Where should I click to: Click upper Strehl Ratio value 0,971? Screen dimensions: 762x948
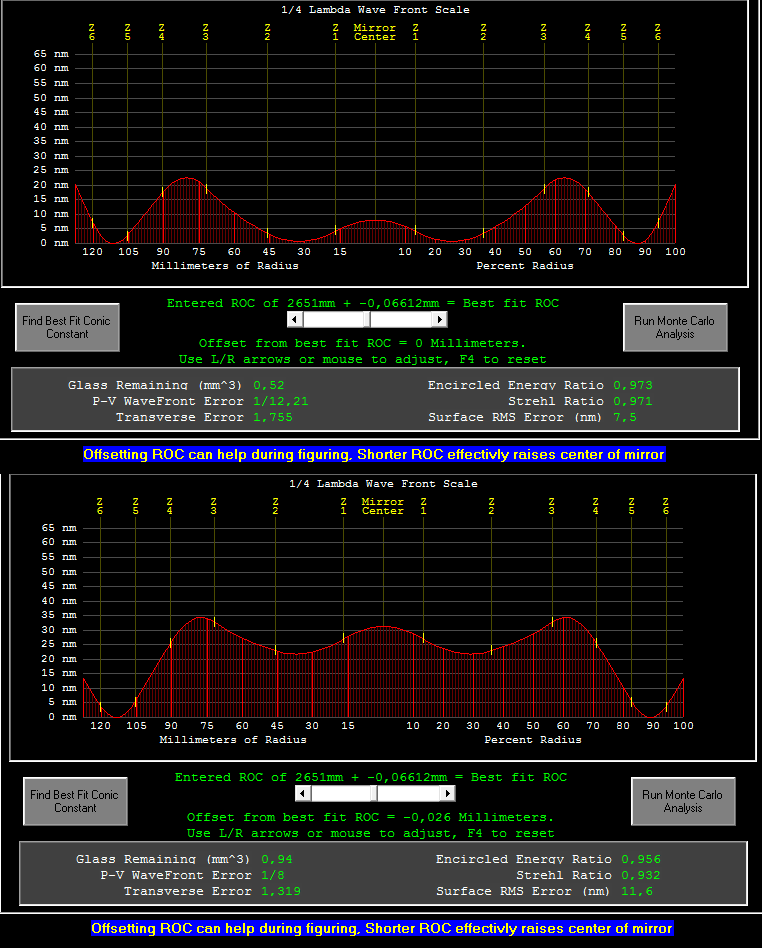(633, 401)
